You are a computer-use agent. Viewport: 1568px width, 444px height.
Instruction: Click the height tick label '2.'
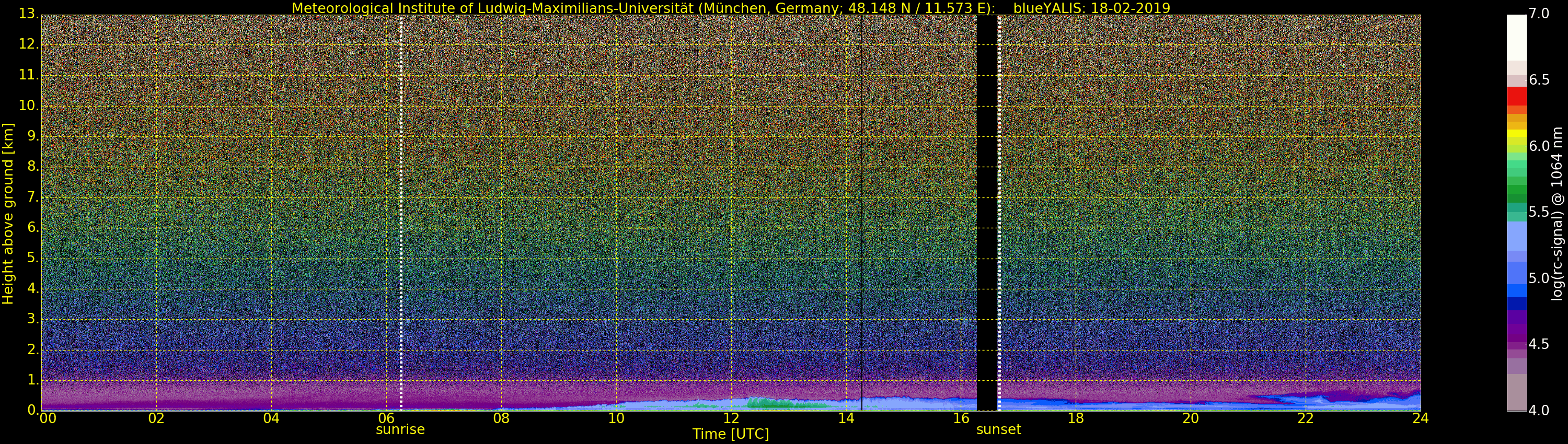[33, 349]
